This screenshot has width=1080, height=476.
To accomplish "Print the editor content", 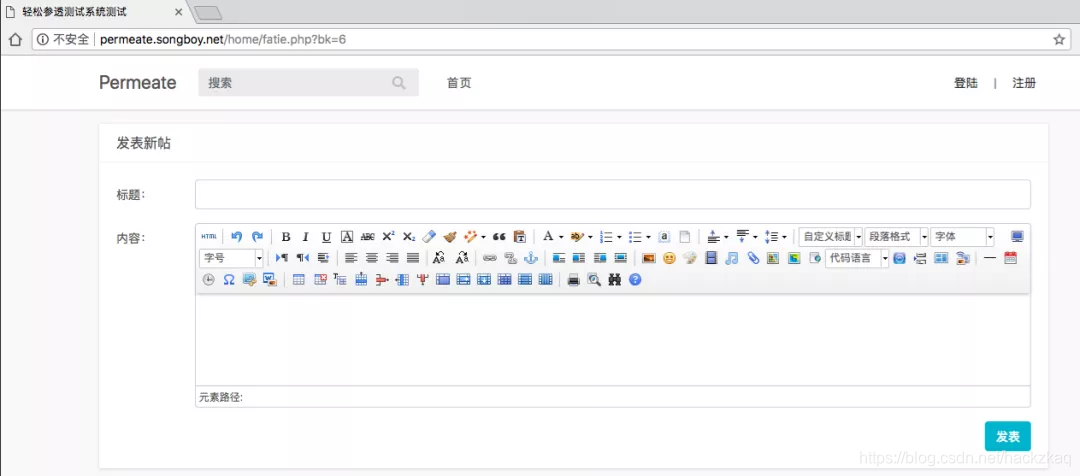I will point(573,280).
